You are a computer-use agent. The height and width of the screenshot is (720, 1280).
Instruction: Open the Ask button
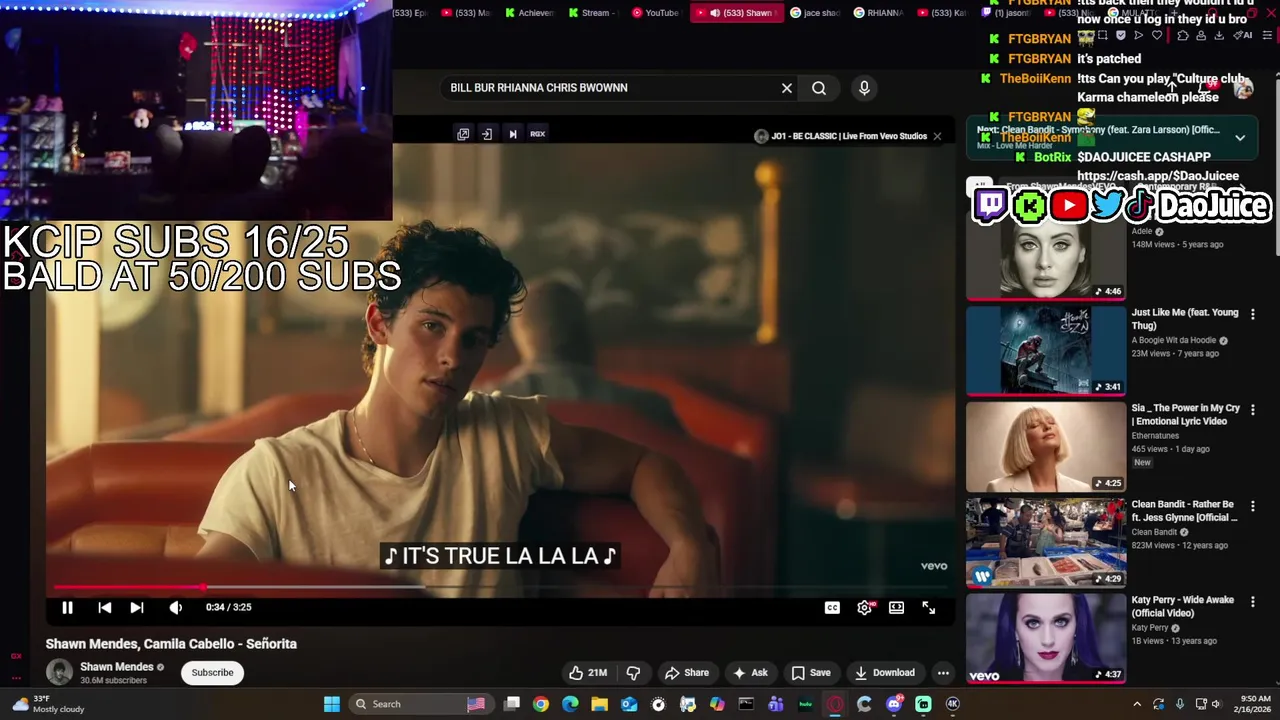coord(750,673)
